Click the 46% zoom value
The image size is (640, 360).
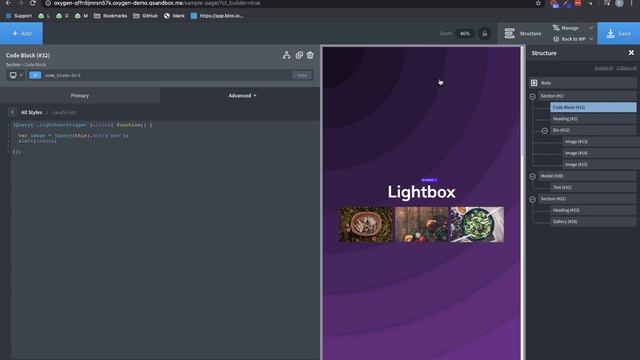point(465,33)
